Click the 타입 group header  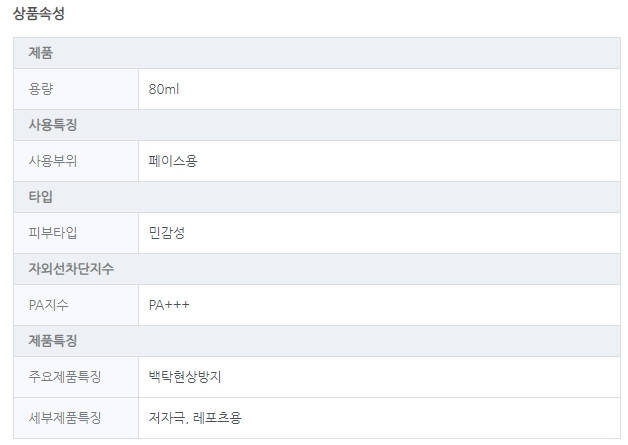click(41, 197)
